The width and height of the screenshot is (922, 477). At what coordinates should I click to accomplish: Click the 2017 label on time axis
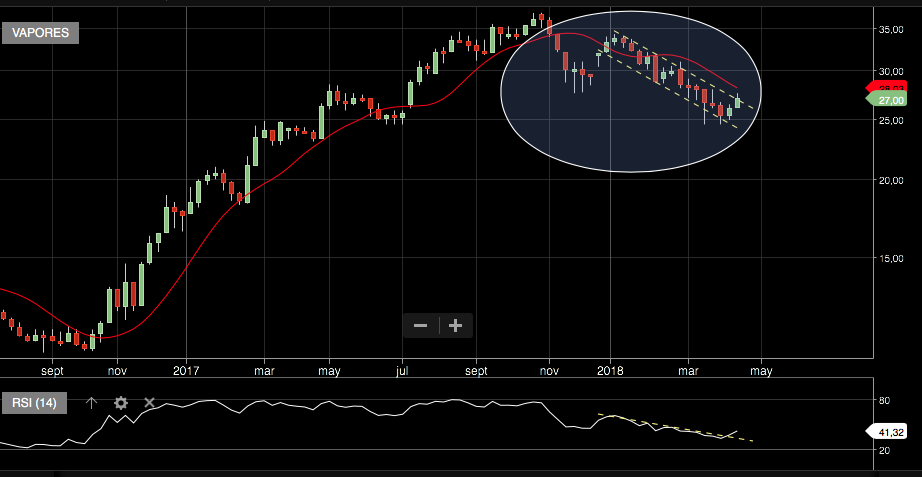pyautogui.click(x=187, y=368)
